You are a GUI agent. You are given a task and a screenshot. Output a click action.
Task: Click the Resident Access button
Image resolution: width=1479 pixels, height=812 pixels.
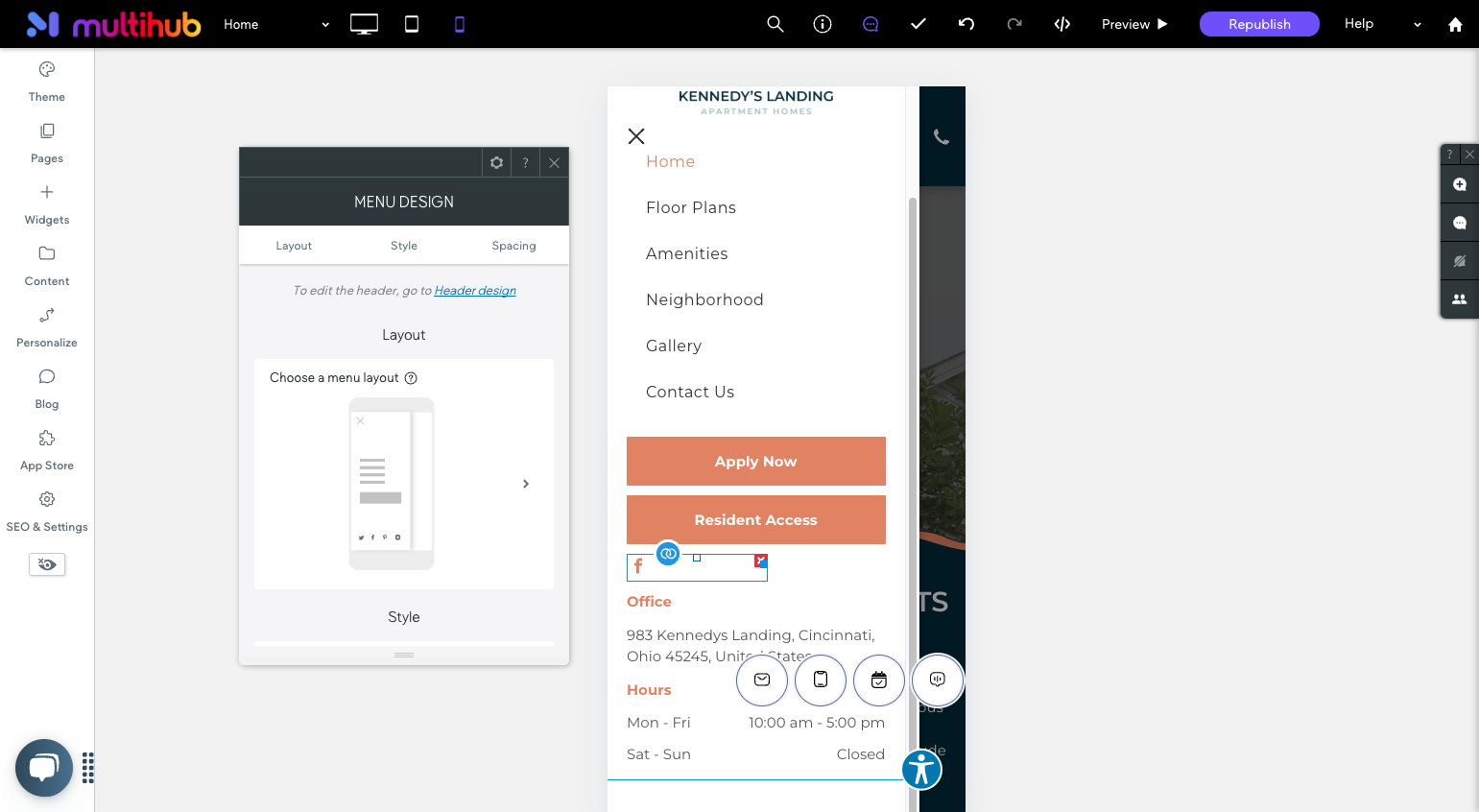756,520
